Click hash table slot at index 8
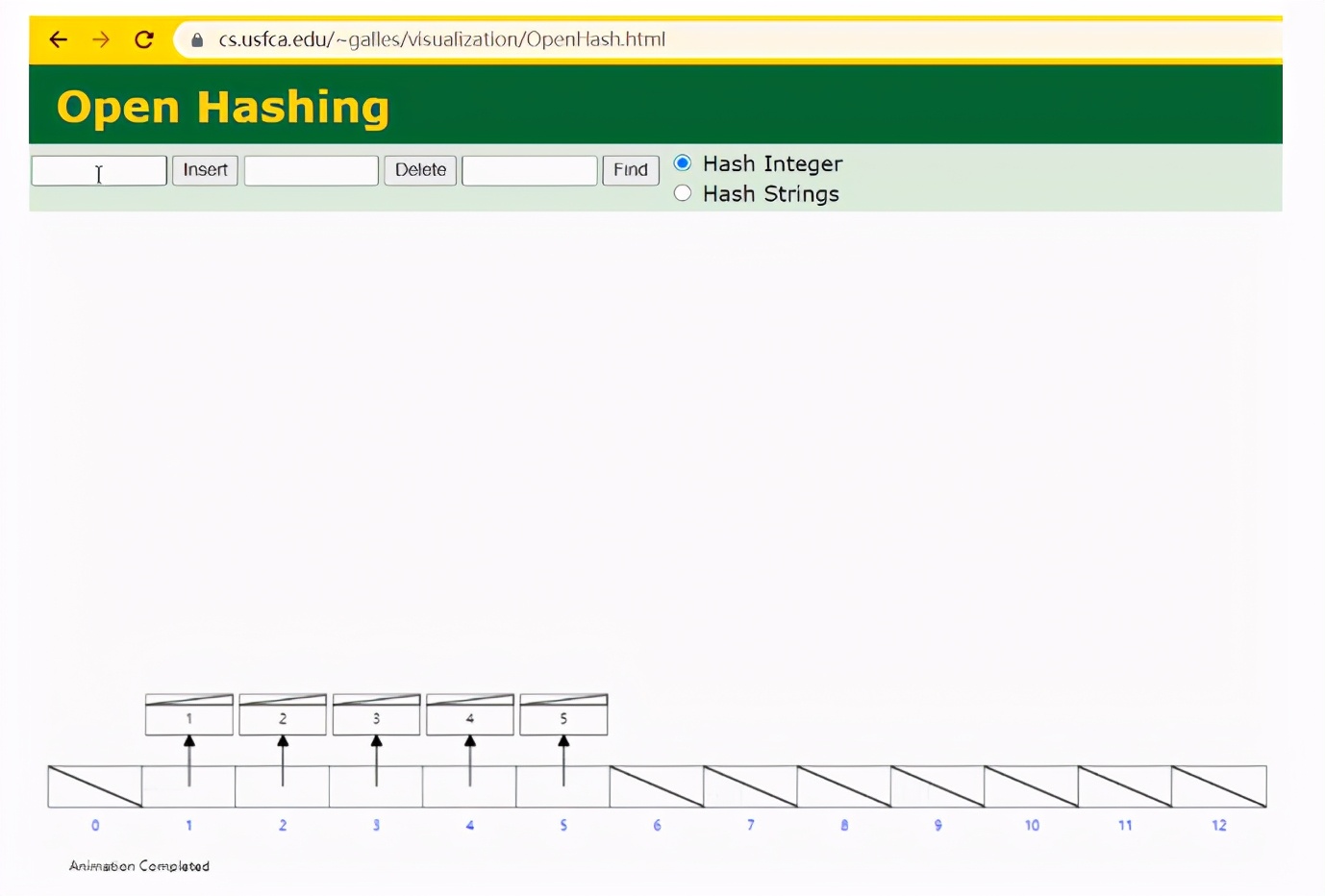Image resolution: width=1325 pixels, height=896 pixels. pos(844,786)
